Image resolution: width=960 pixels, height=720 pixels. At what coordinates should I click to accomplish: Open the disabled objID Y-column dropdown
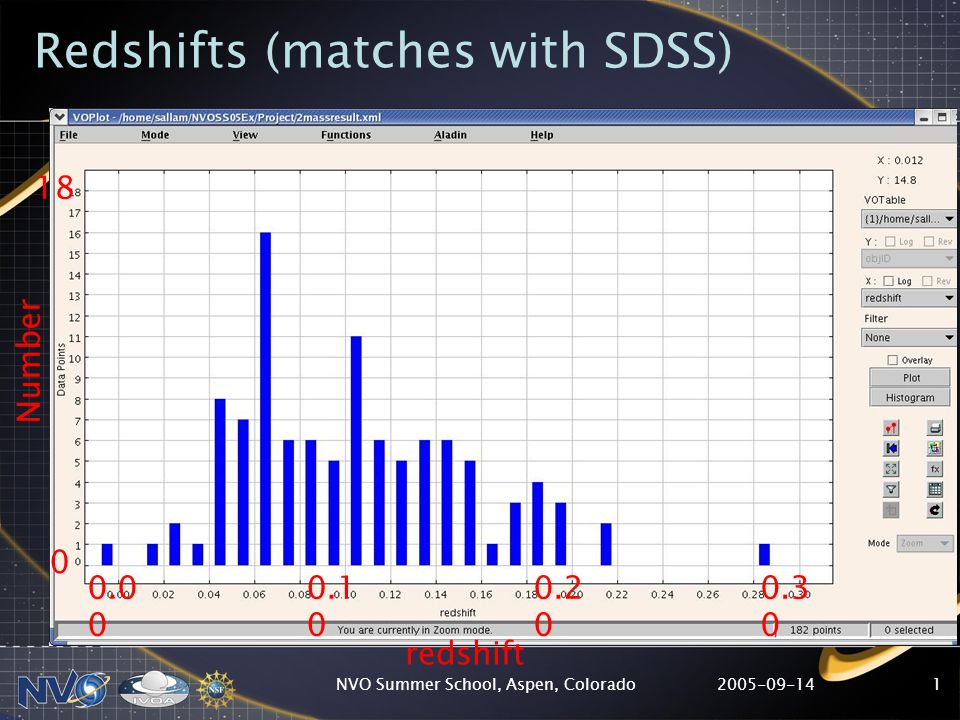(909, 259)
